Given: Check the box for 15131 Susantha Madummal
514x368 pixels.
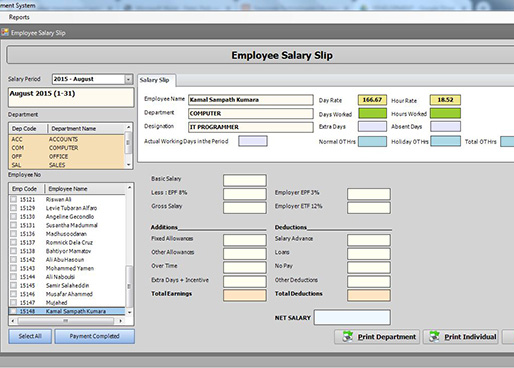Looking at the screenshot, I should 13,225.
